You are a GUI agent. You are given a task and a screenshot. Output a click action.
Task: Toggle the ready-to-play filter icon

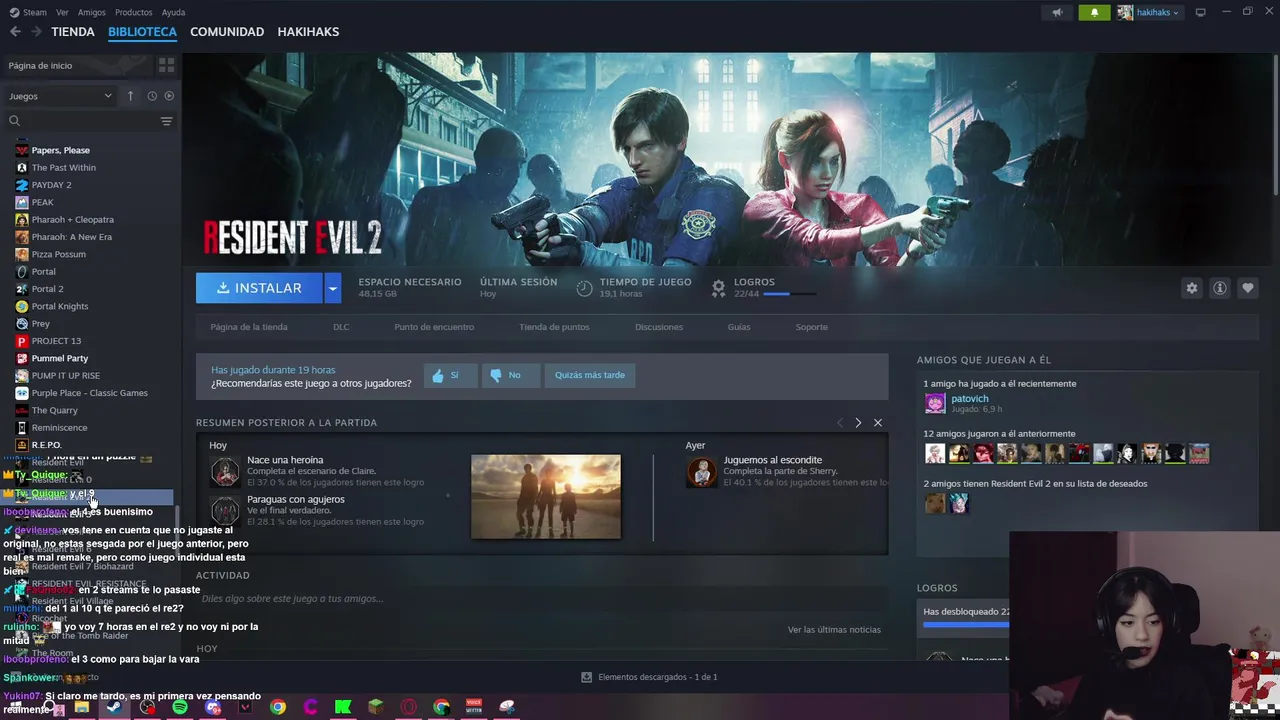169,96
